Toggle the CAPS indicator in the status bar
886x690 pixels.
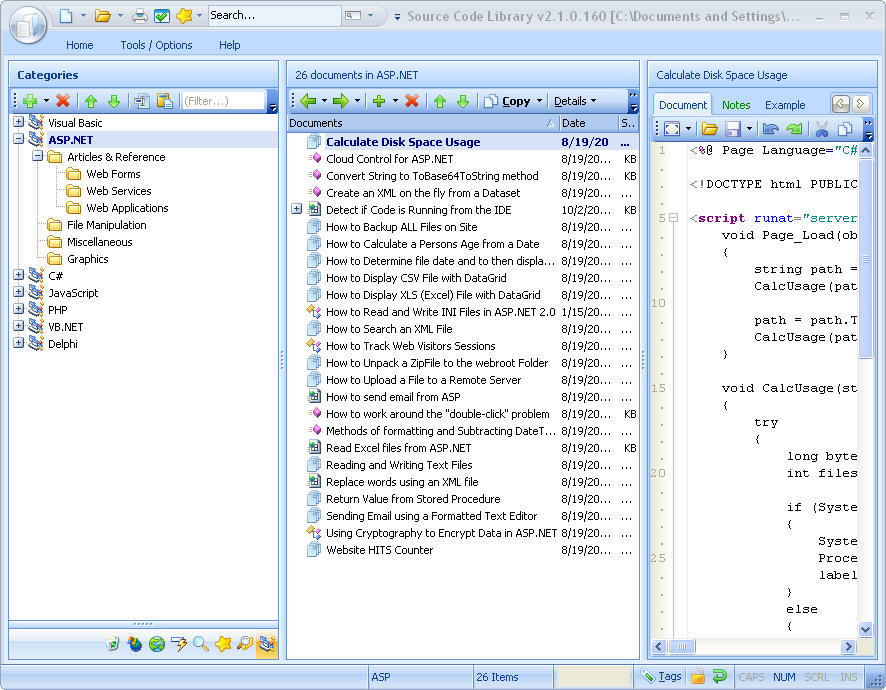point(751,677)
